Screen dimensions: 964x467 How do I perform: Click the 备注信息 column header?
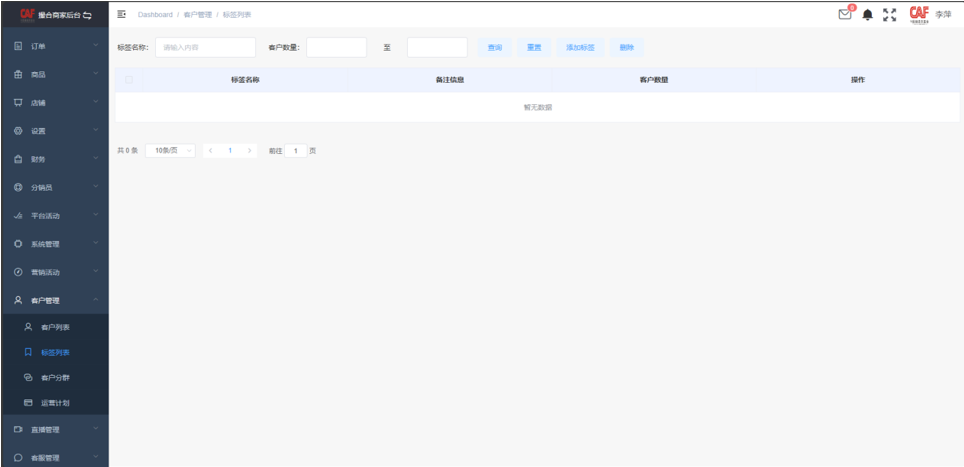[x=449, y=80]
